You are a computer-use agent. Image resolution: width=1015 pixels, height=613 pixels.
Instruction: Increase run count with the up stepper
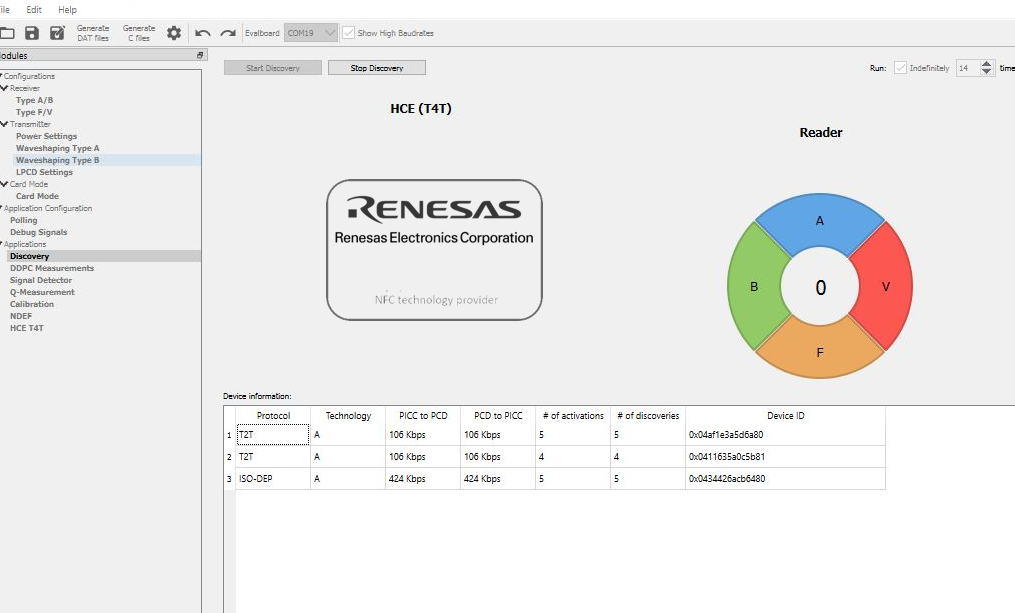point(987,63)
